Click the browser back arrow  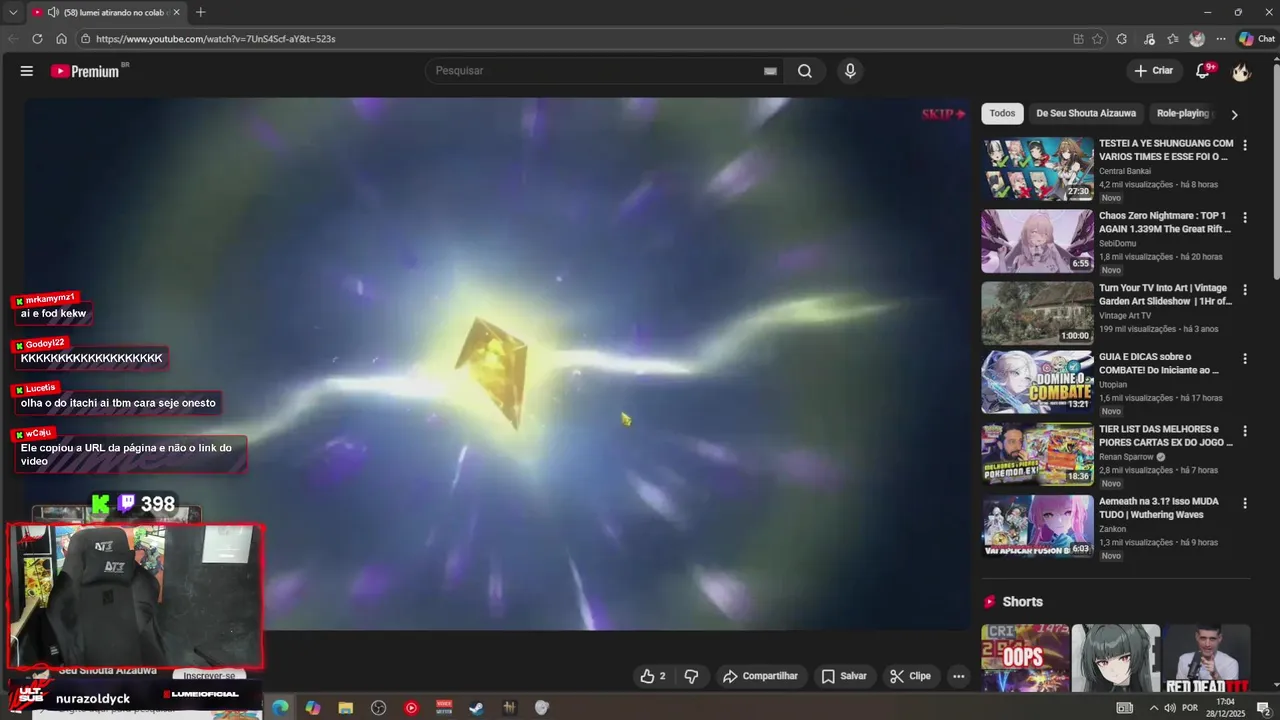[13, 39]
